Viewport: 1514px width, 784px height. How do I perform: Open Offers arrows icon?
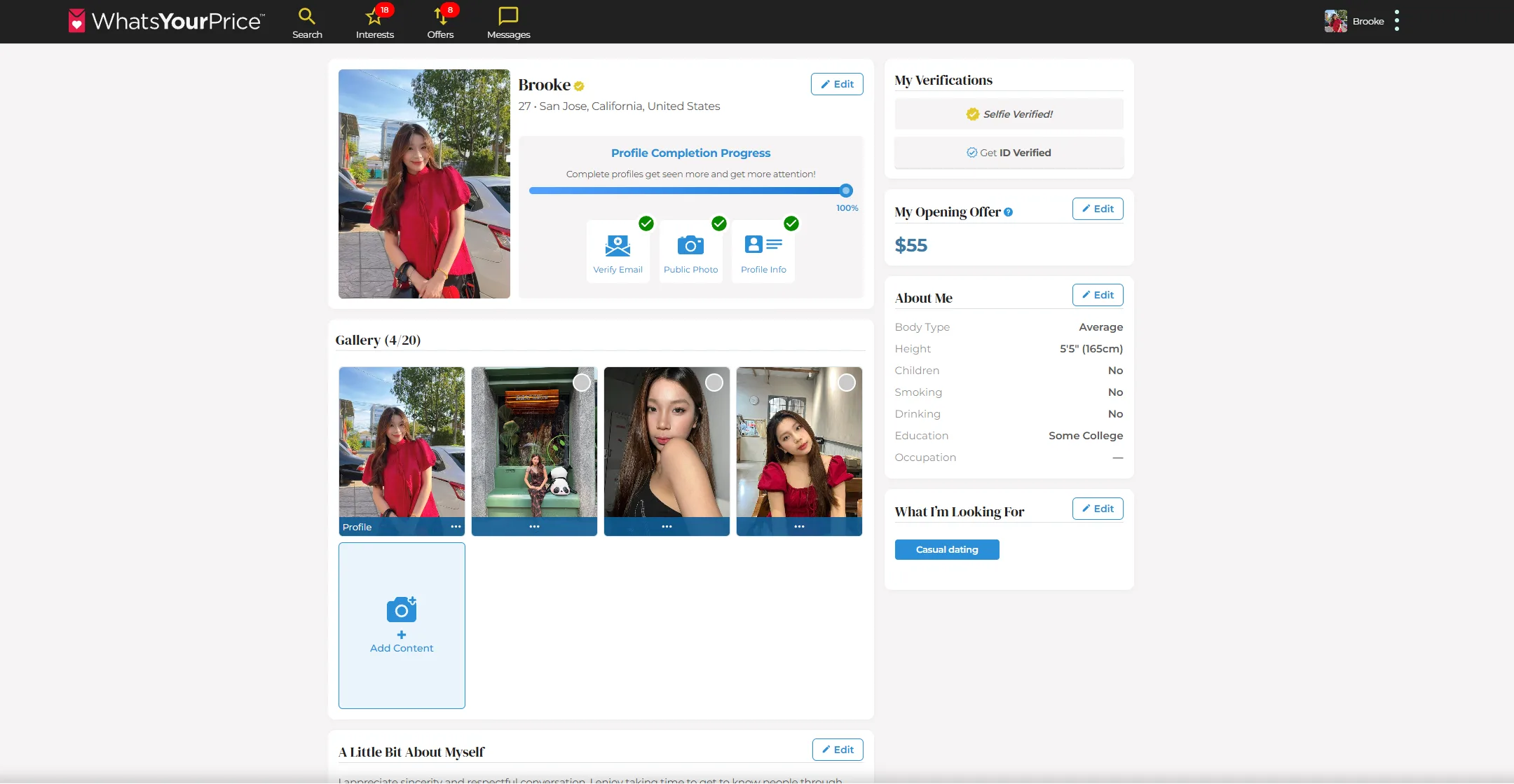440,16
